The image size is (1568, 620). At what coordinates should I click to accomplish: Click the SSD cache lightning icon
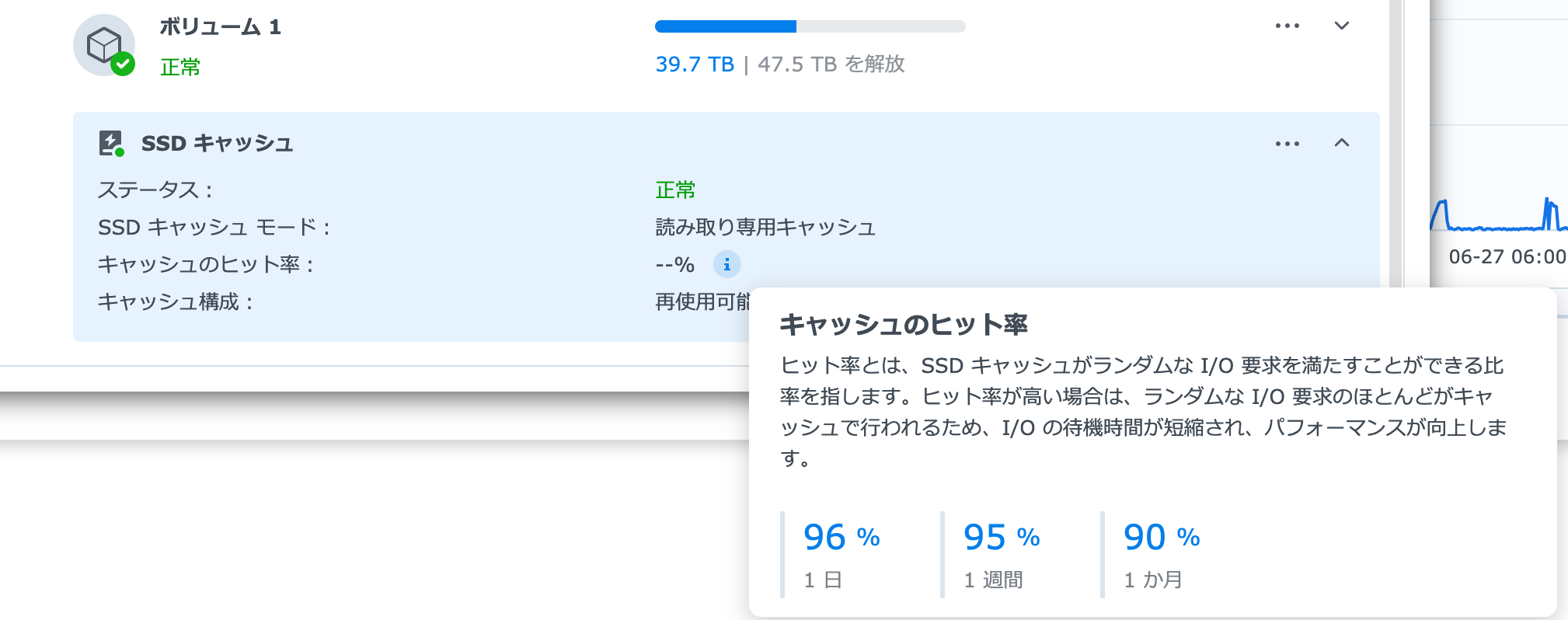click(x=111, y=143)
